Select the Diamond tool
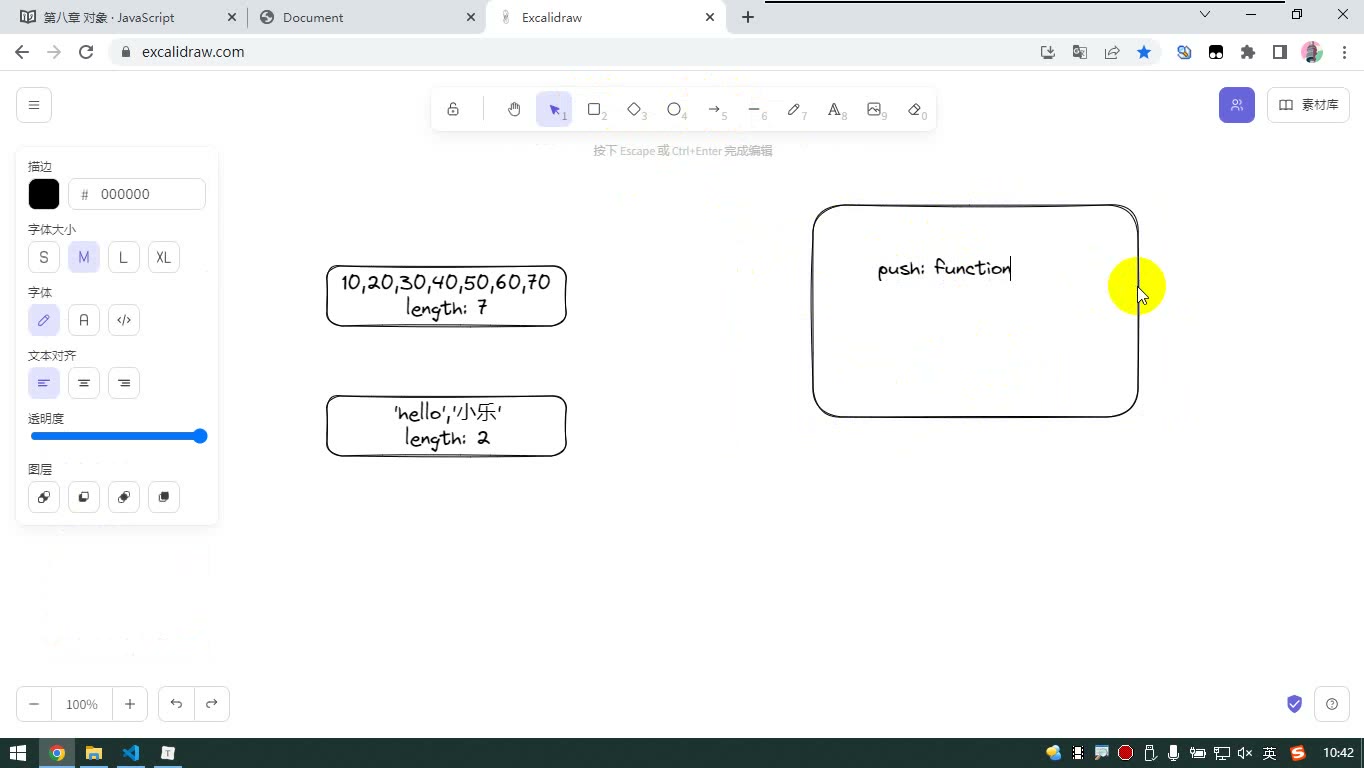 point(634,109)
